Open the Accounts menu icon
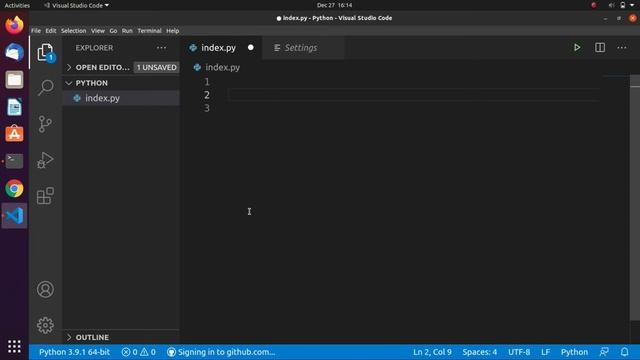The image size is (640, 360). pos(45,289)
